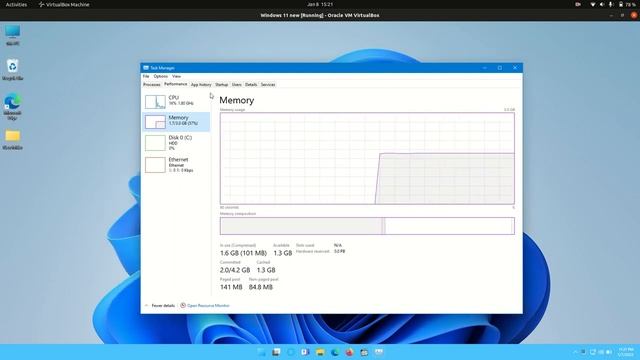640x360 pixels.
Task: Click the "141 MB" paged pool value
Action: point(231,287)
